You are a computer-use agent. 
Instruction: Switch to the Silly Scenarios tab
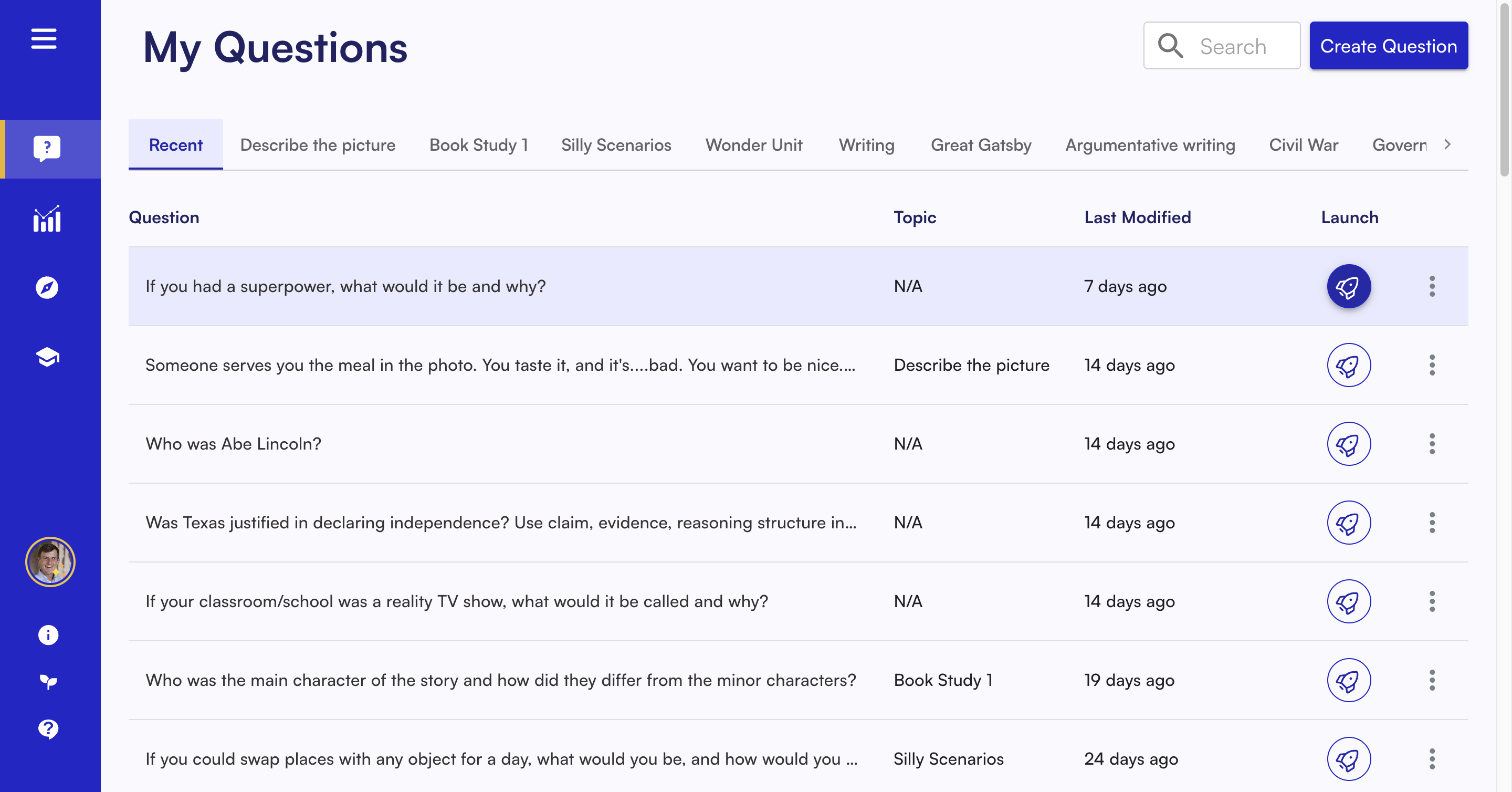point(616,145)
